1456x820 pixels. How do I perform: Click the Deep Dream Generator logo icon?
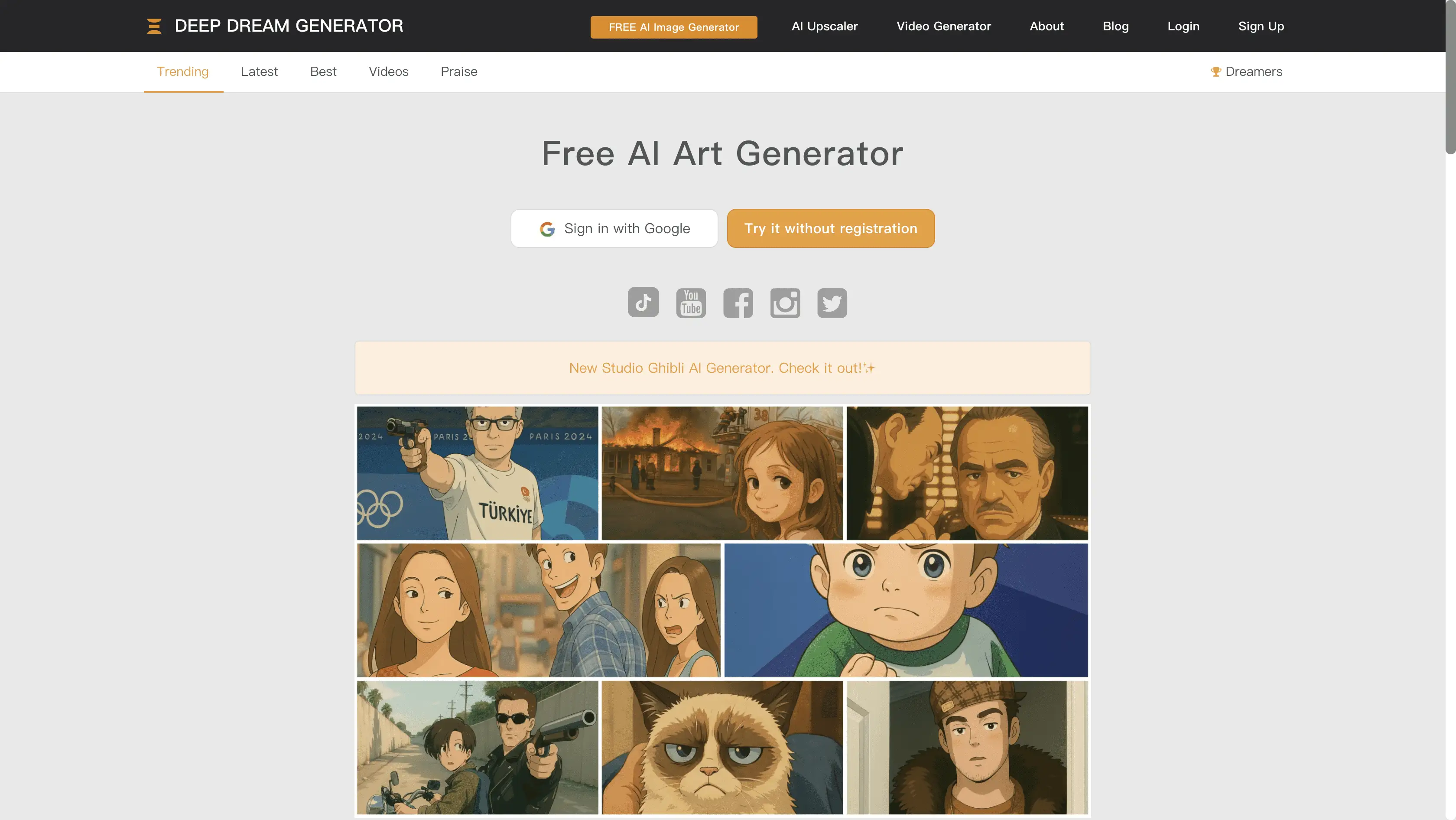[x=154, y=26]
